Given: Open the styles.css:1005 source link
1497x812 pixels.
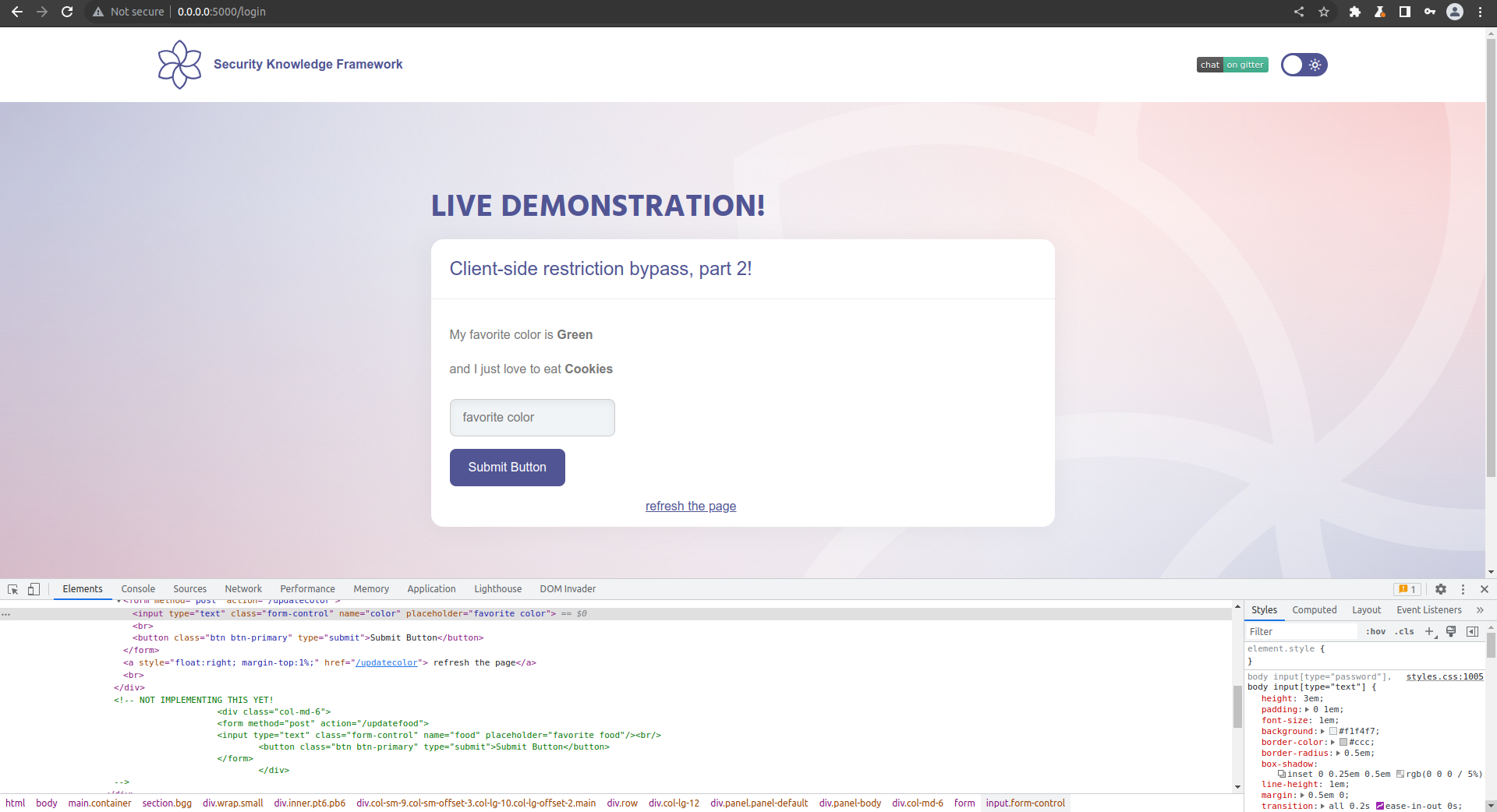Looking at the screenshot, I should pos(1445,676).
